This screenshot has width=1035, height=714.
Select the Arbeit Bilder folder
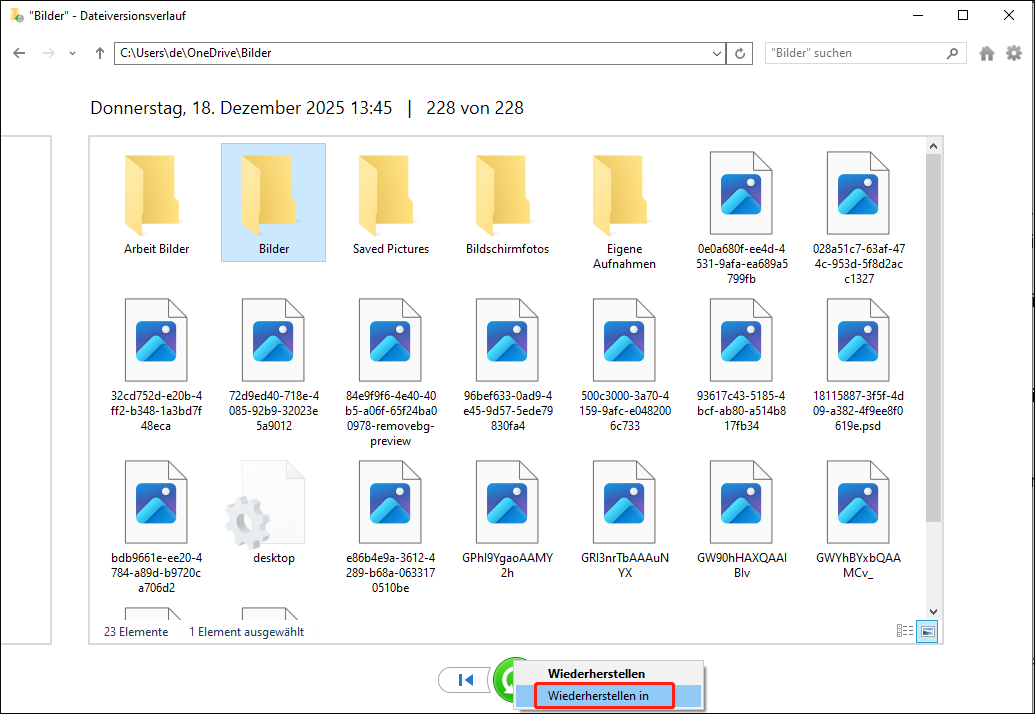pos(156,203)
